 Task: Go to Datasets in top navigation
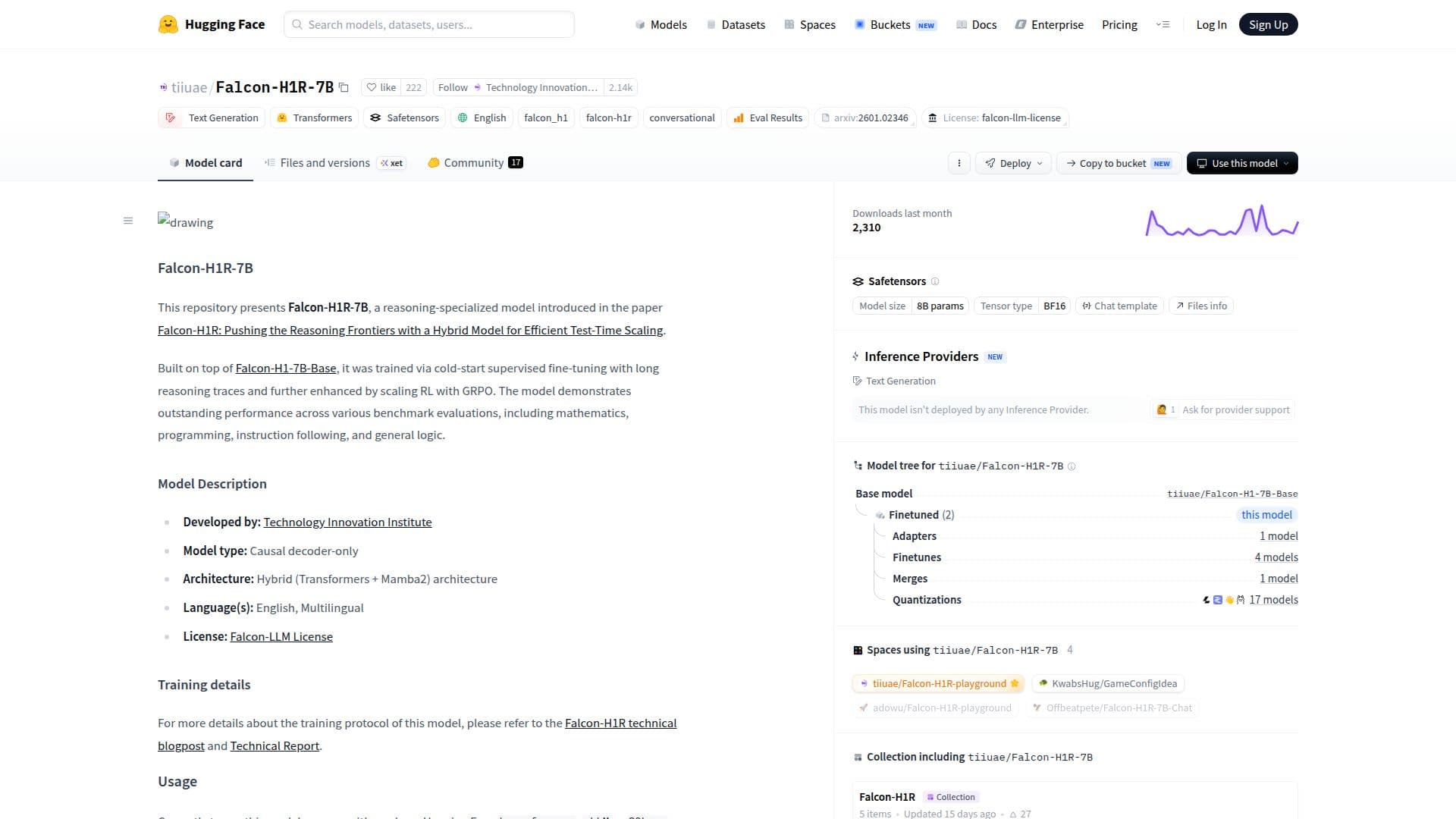tap(736, 24)
